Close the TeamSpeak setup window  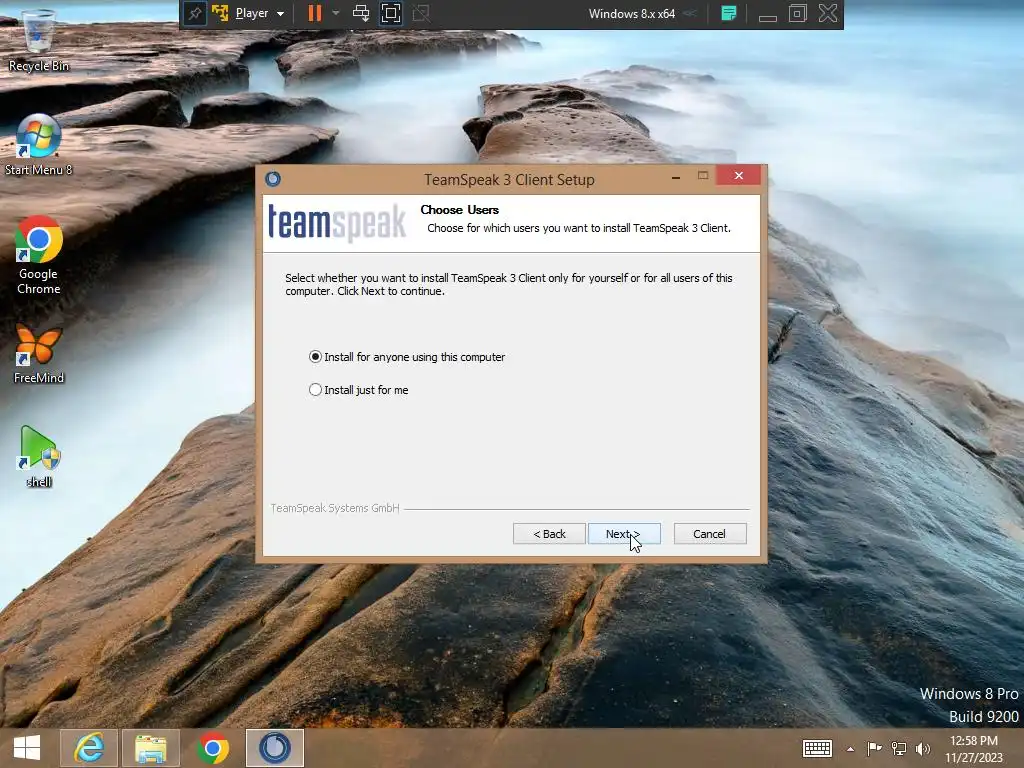[x=738, y=175]
